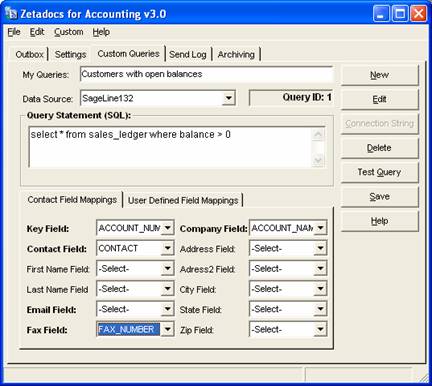Click the Connection String button
This screenshot has width=432, height=386.
379,124
